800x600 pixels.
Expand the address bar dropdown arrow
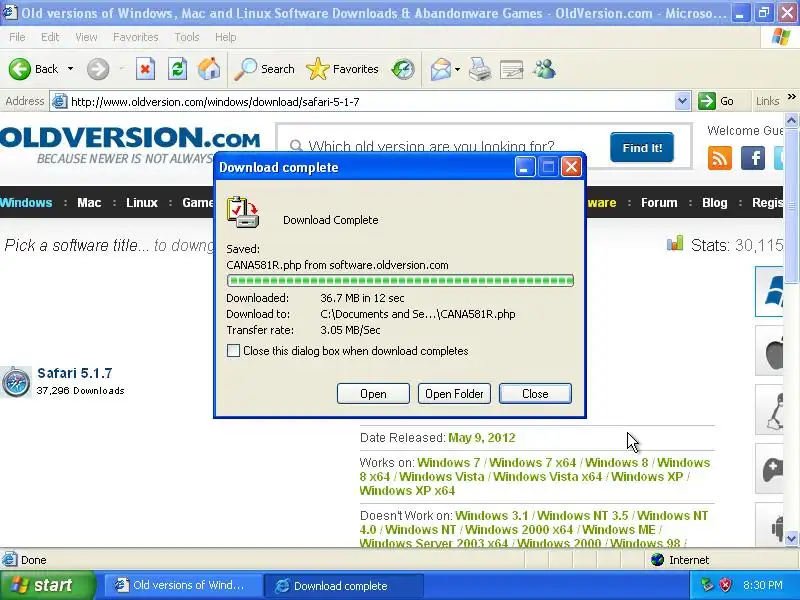[x=682, y=102]
